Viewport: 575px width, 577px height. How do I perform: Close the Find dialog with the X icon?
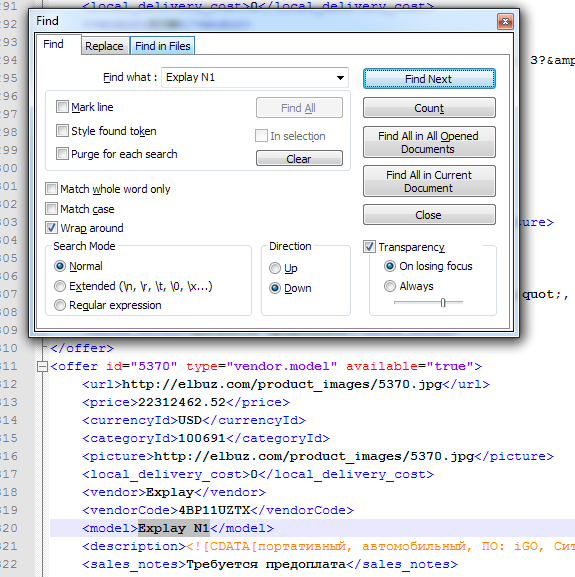(x=505, y=22)
